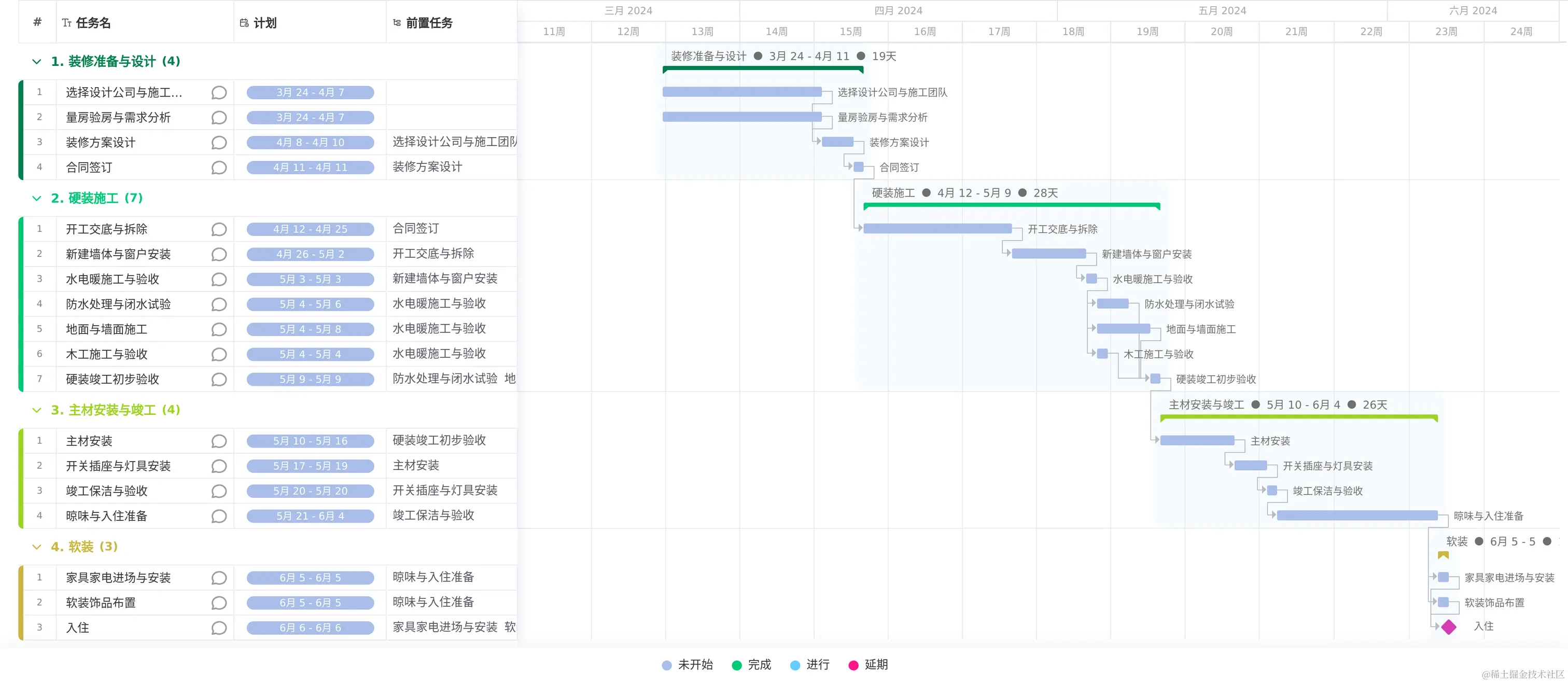1568x683 pixels.
Task: Click comment bubble on 主材安装 row
Action: pos(219,441)
